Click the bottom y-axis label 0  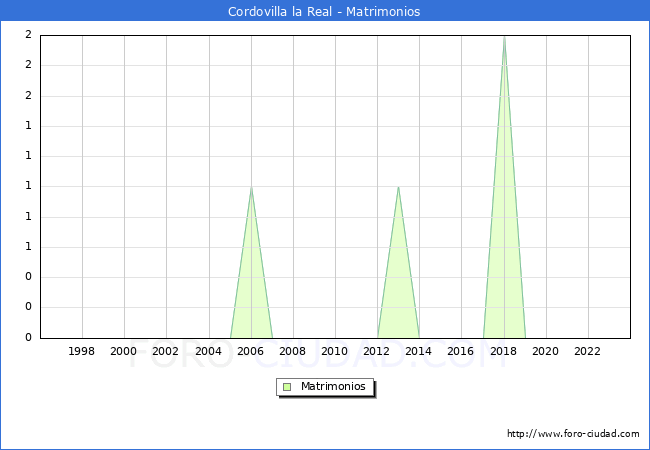[x=28, y=338]
